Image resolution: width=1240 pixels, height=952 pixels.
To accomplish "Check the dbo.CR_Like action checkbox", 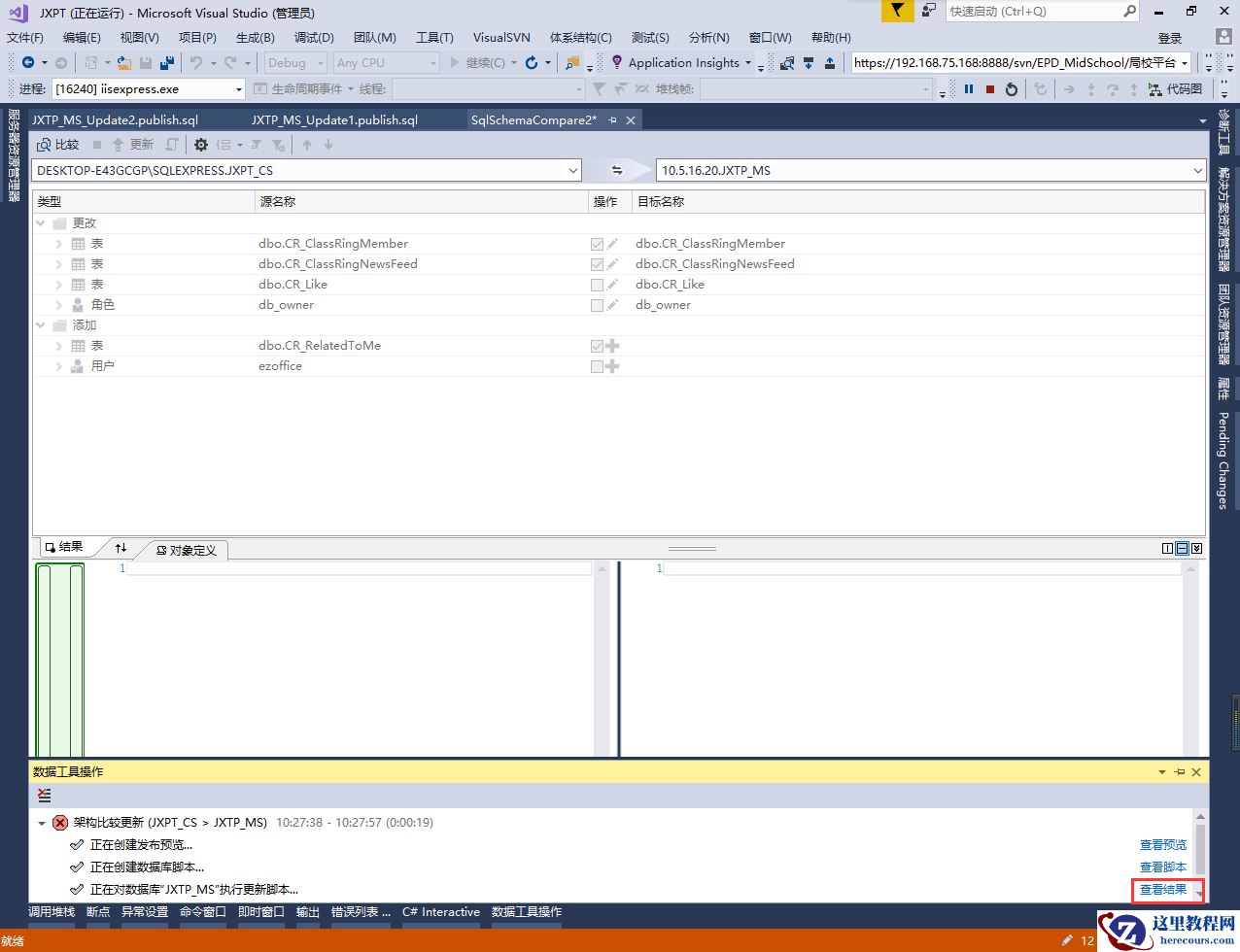I will pyautogui.click(x=597, y=285).
